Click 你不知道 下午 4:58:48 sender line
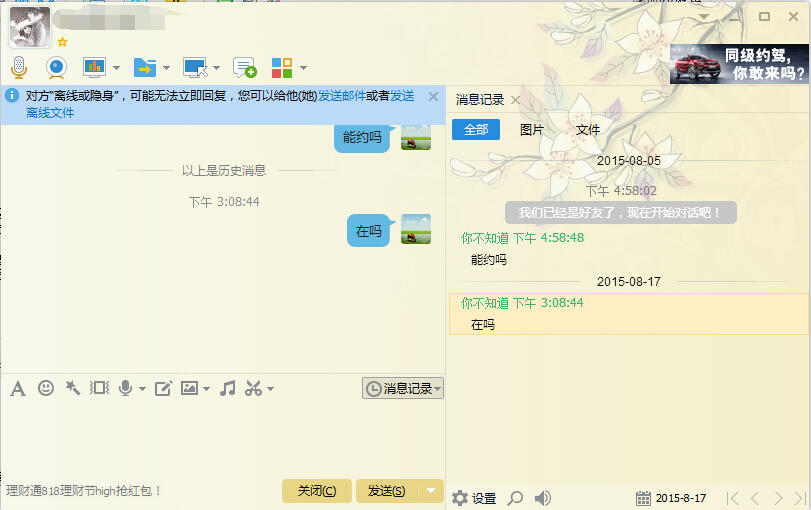The width and height of the screenshot is (811, 510). (522, 238)
